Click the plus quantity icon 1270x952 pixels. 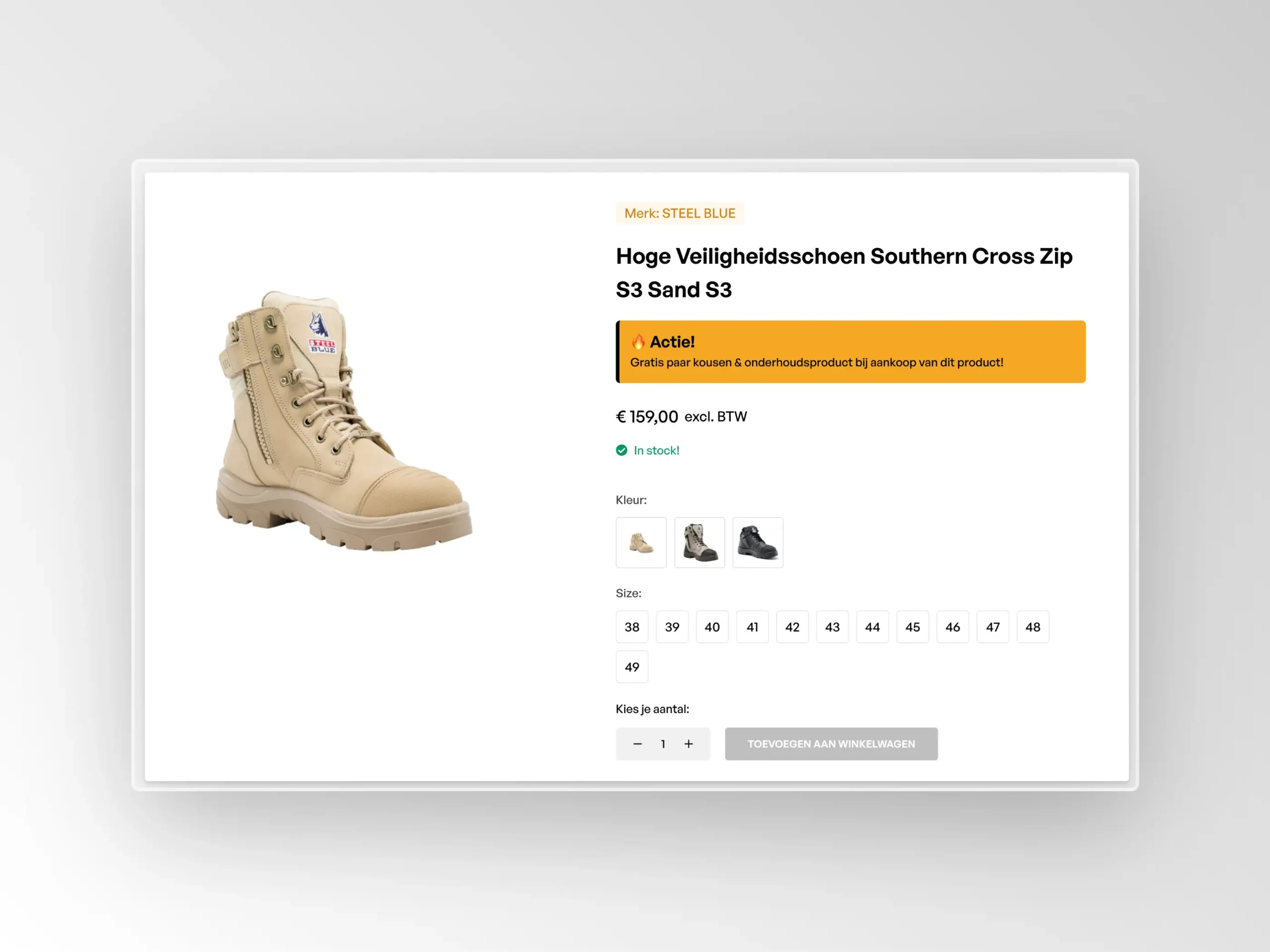point(689,744)
